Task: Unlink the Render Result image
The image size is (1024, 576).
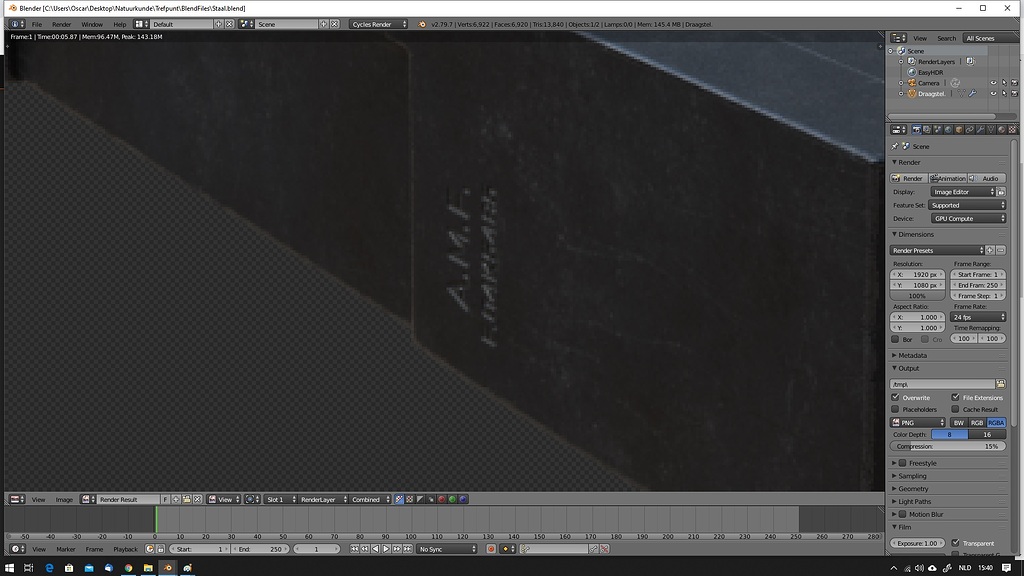Action: [x=197, y=499]
